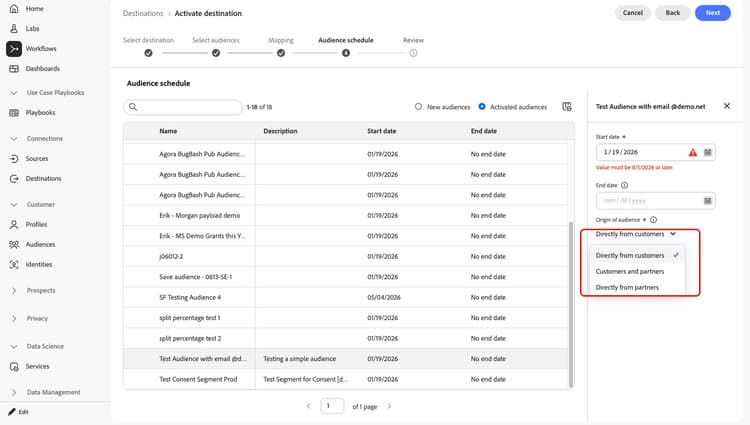Expand the Prospects section
The height and width of the screenshot is (425, 750).
point(14,291)
